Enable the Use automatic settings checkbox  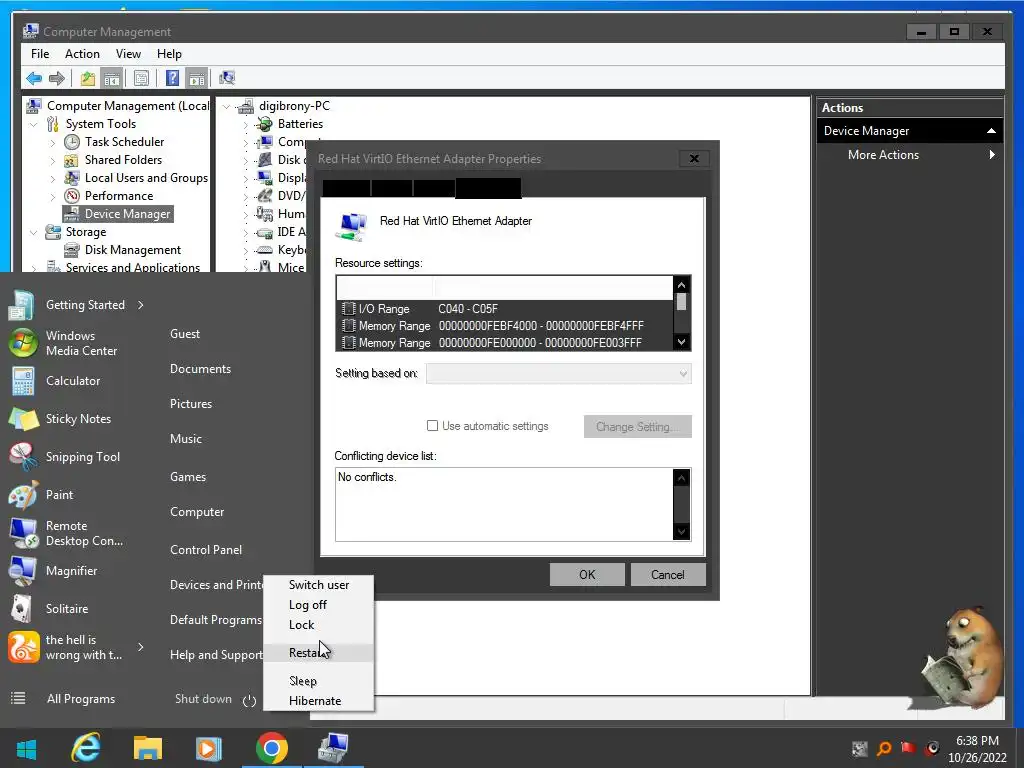(432, 426)
